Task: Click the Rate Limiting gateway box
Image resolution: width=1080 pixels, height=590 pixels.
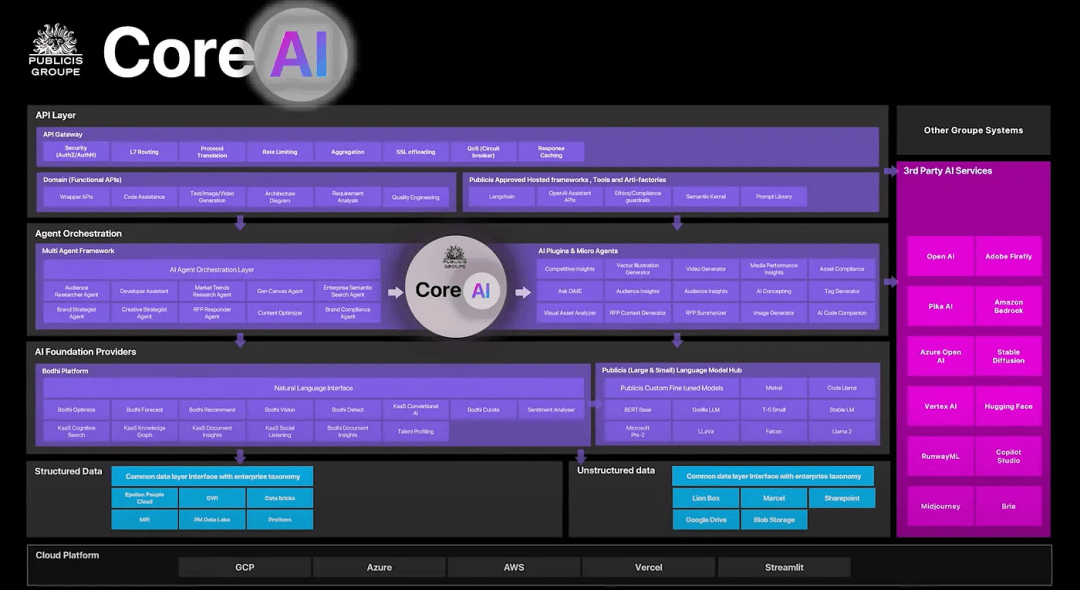Action: [279, 152]
